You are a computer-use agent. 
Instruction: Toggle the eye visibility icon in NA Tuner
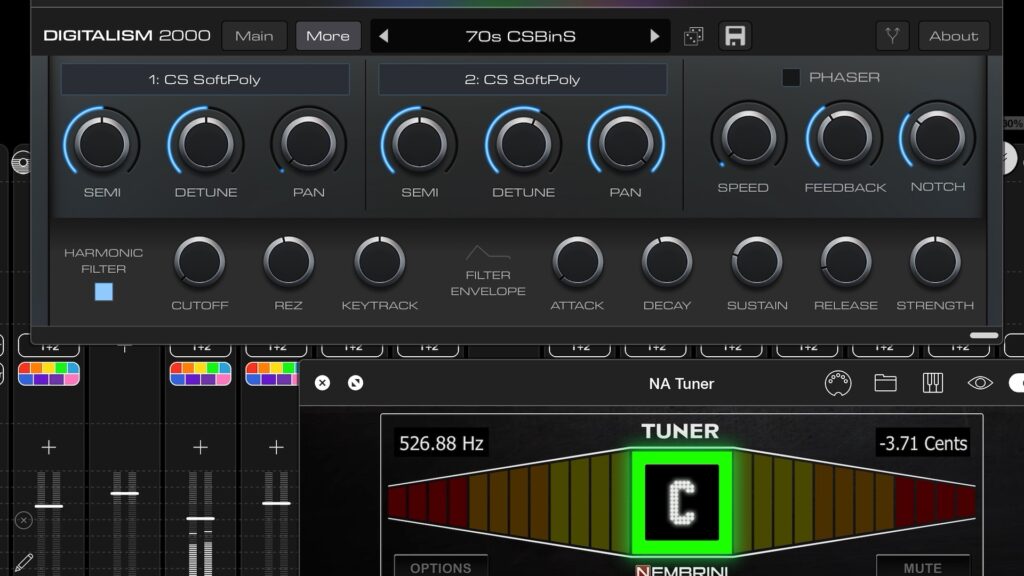click(980, 383)
